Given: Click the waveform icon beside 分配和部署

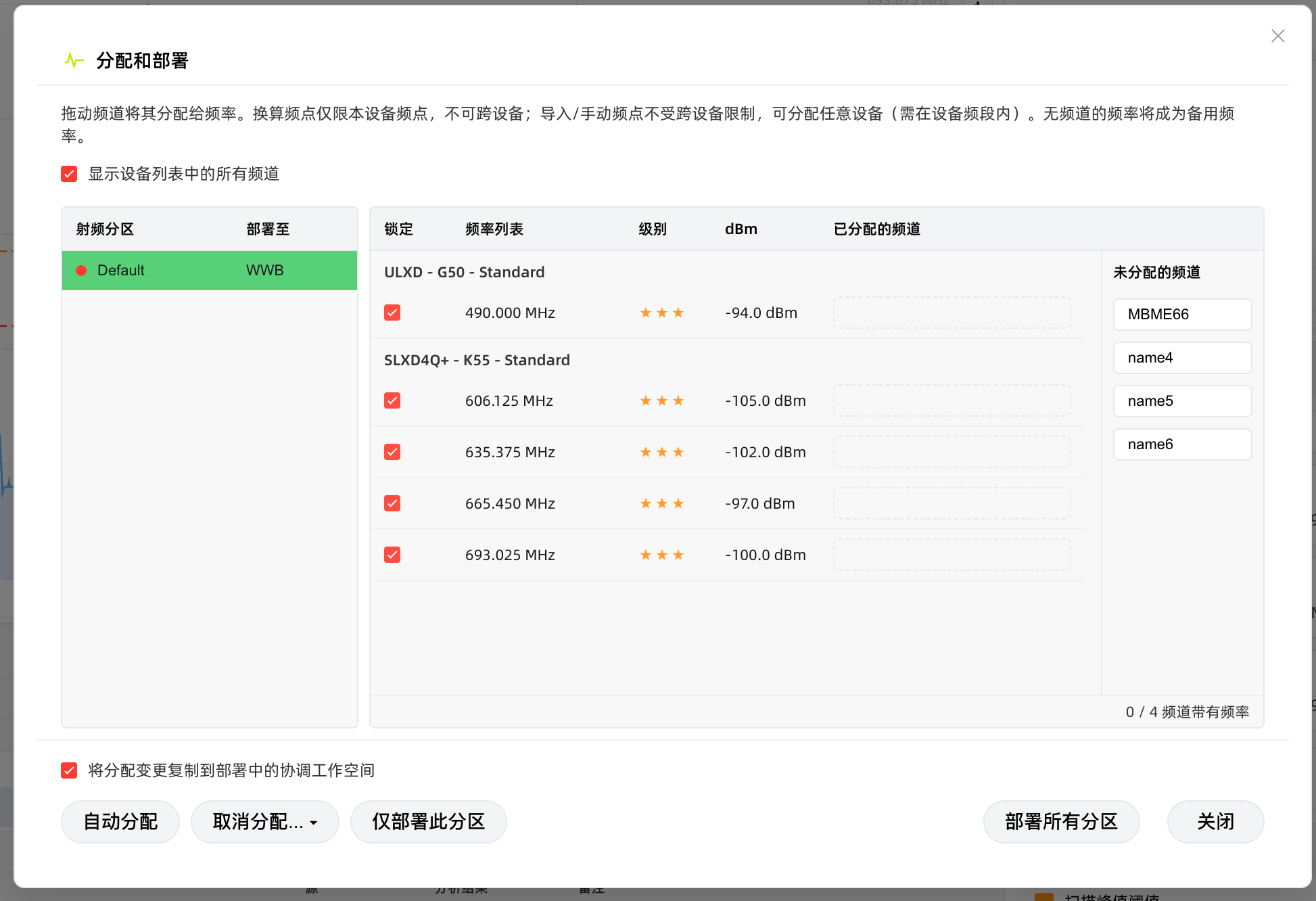Looking at the screenshot, I should point(74,61).
